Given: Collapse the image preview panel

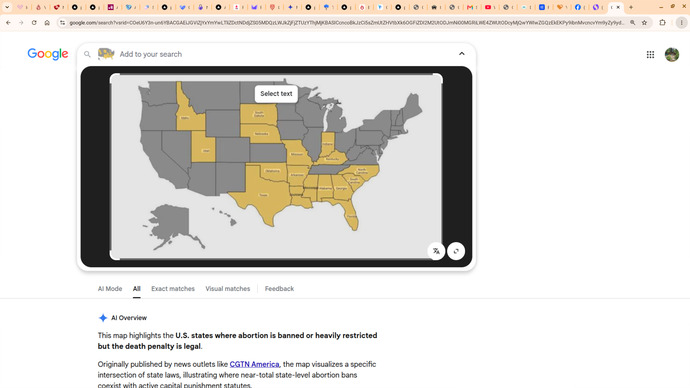Looking at the screenshot, I should pyautogui.click(x=462, y=54).
